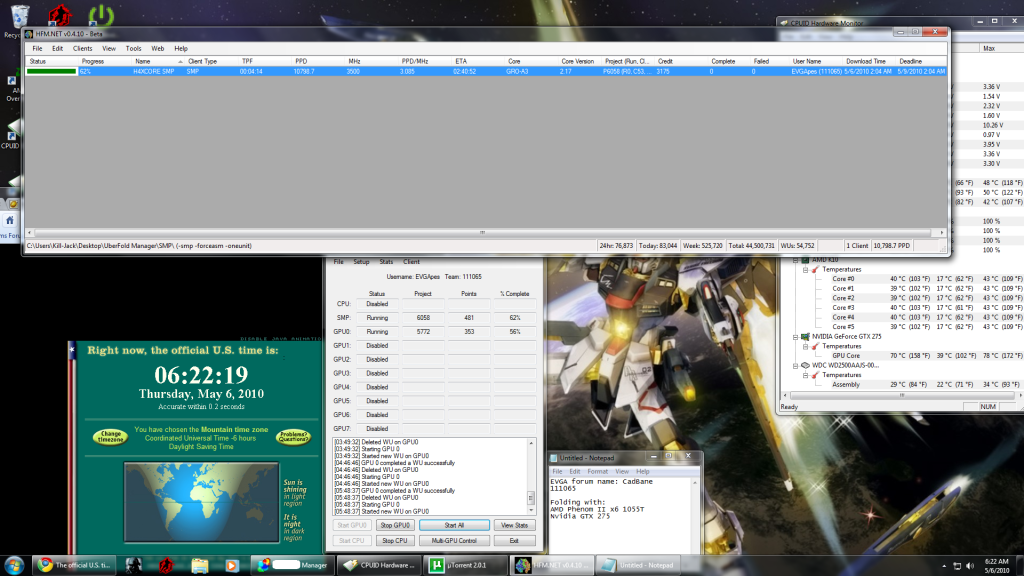This screenshot has height=576, width=1024.
Task: Collapse the AMD K10 Temperatures branch
Action: pos(806,269)
